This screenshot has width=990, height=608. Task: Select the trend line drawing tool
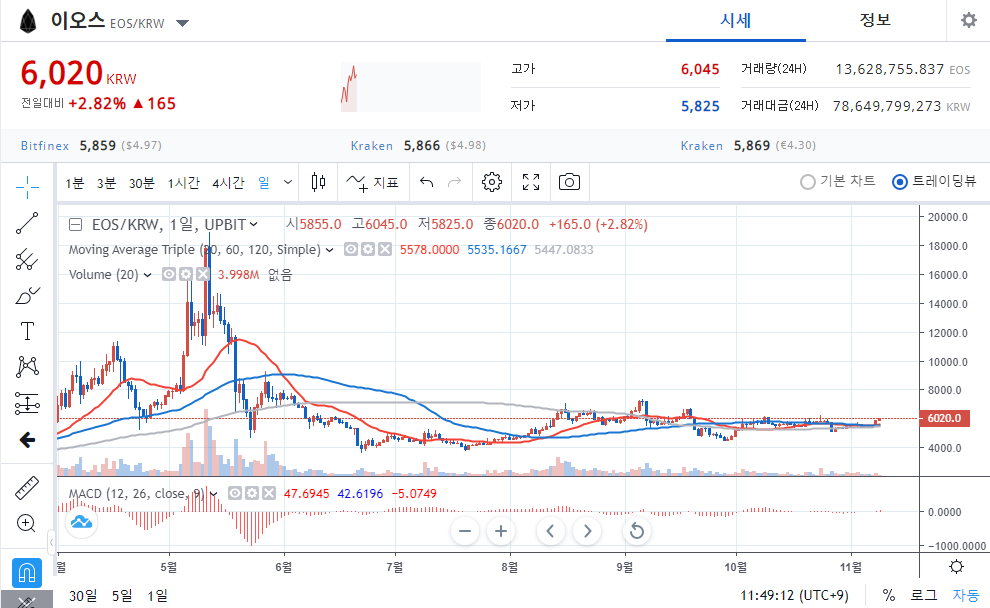tap(27, 223)
